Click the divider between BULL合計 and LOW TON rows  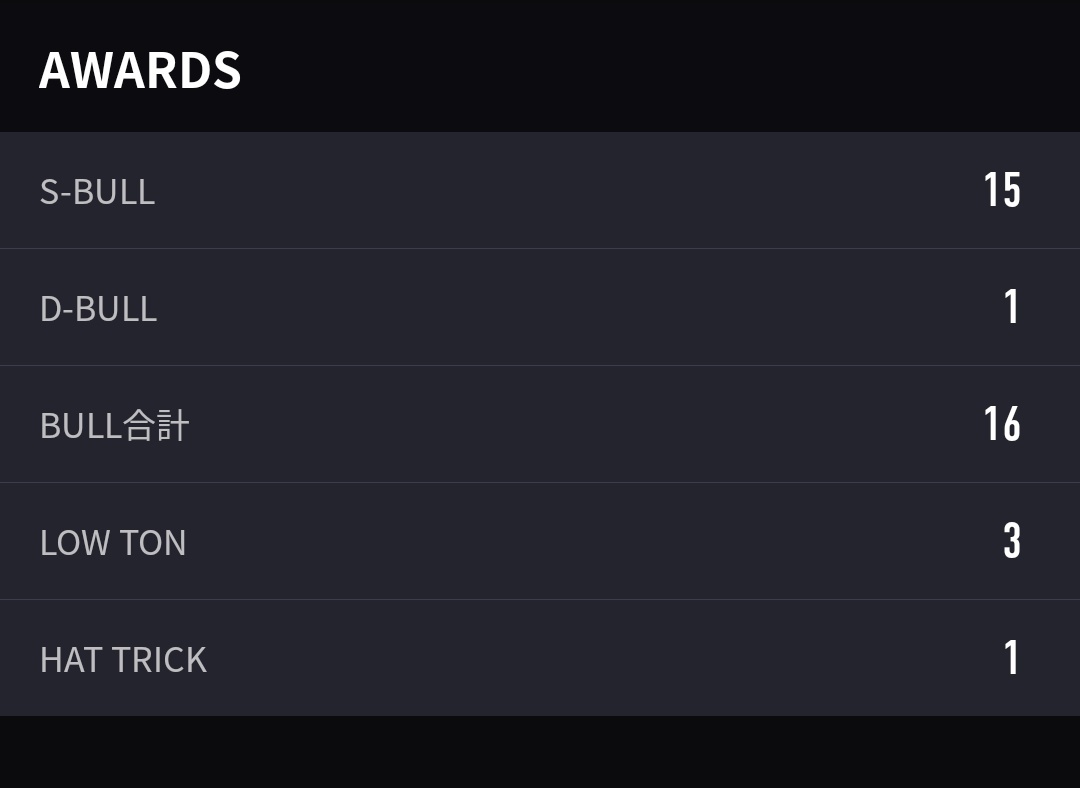(540, 483)
